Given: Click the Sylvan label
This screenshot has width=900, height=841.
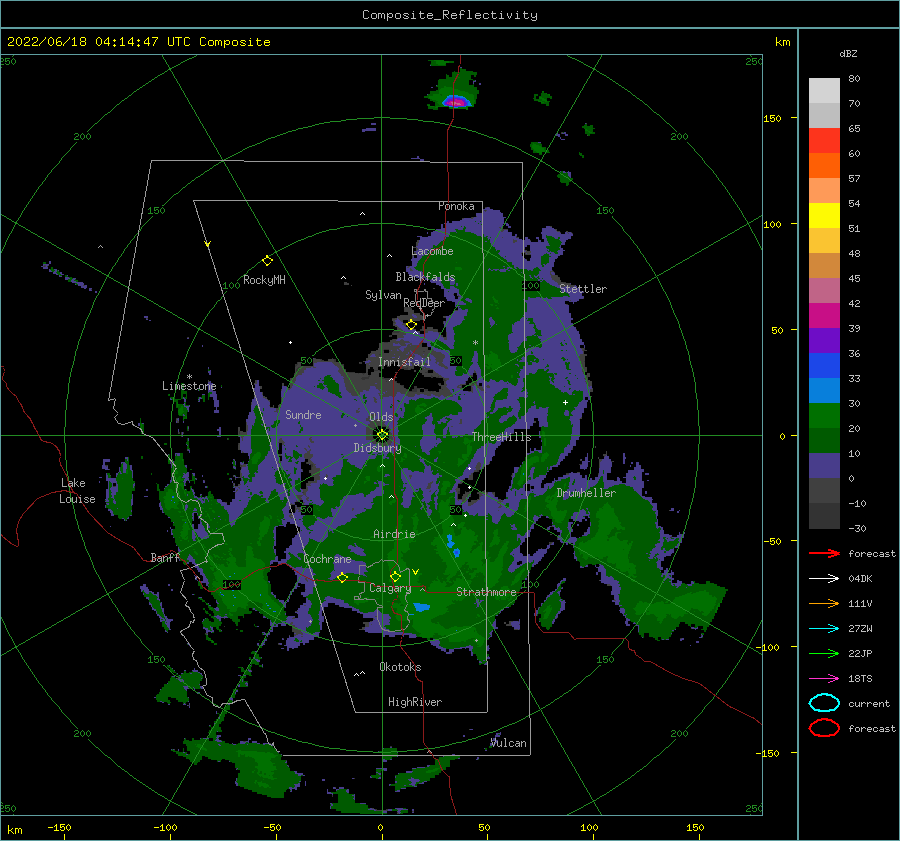Looking at the screenshot, I should pyautogui.click(x=383, y=295).
